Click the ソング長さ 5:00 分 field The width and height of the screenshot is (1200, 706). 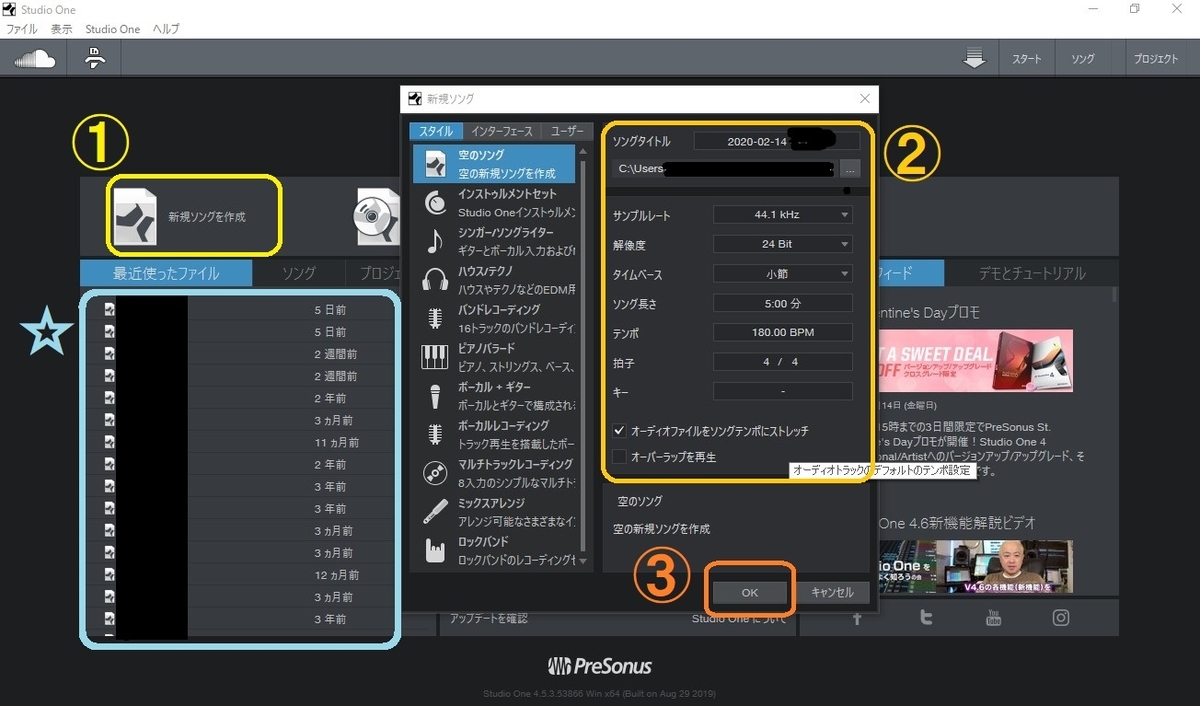[783, 303]
